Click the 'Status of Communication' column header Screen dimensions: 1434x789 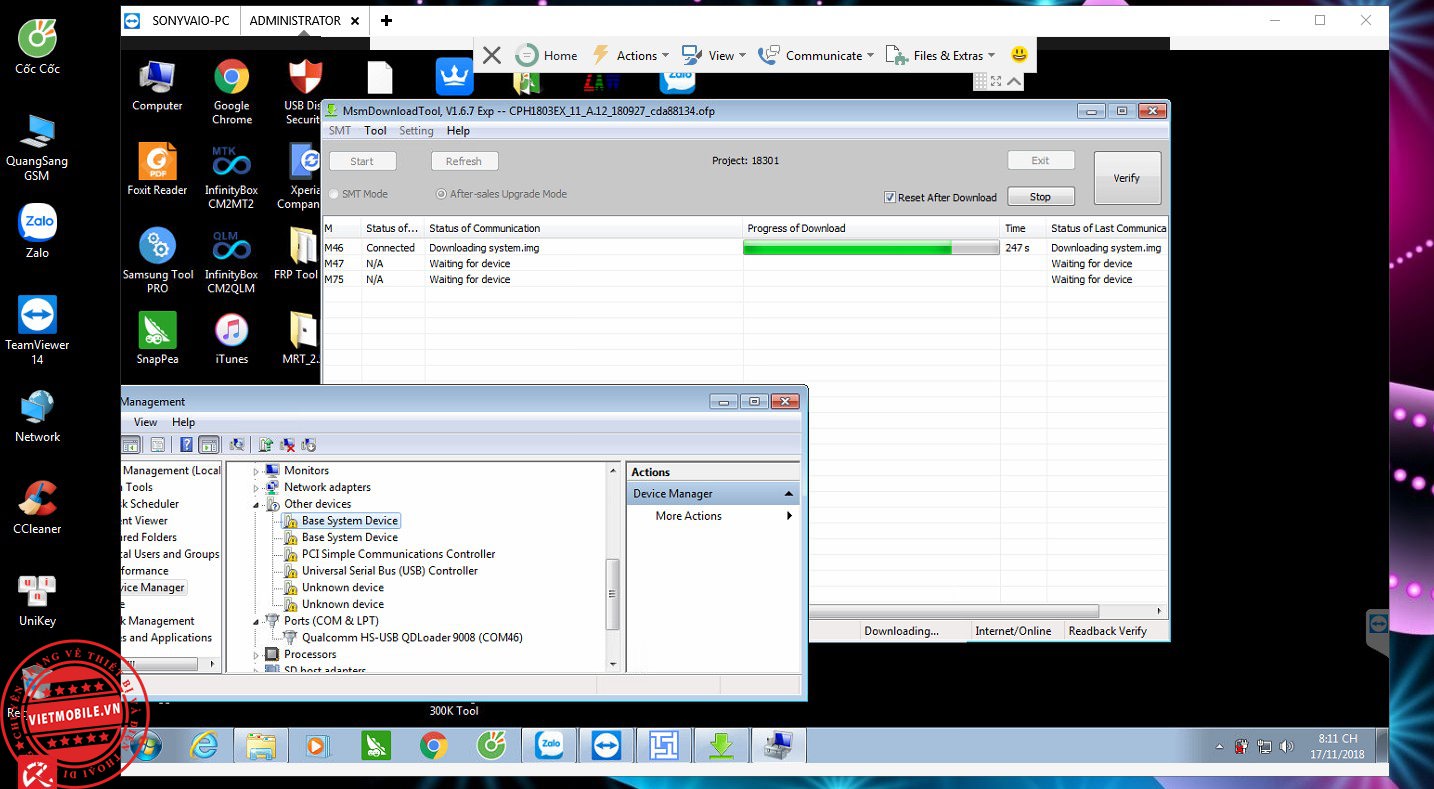point(584,228)
